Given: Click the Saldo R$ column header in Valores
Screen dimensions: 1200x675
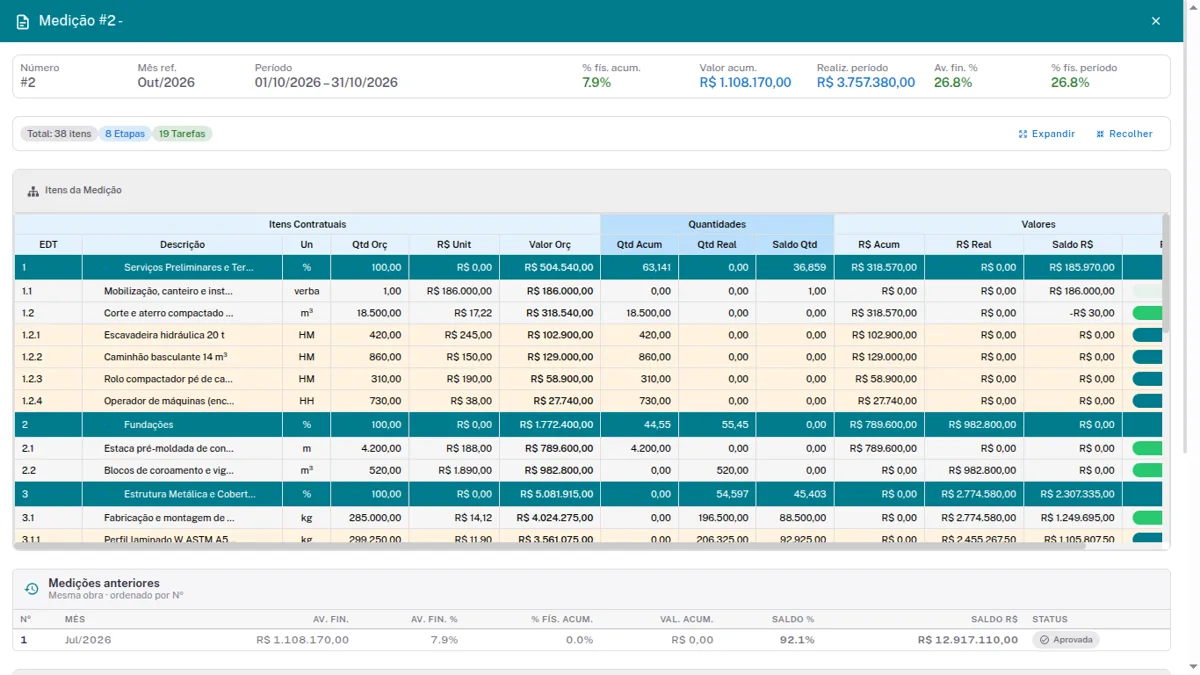Looking at the screenshot, I should click(x=1072, y=245).
